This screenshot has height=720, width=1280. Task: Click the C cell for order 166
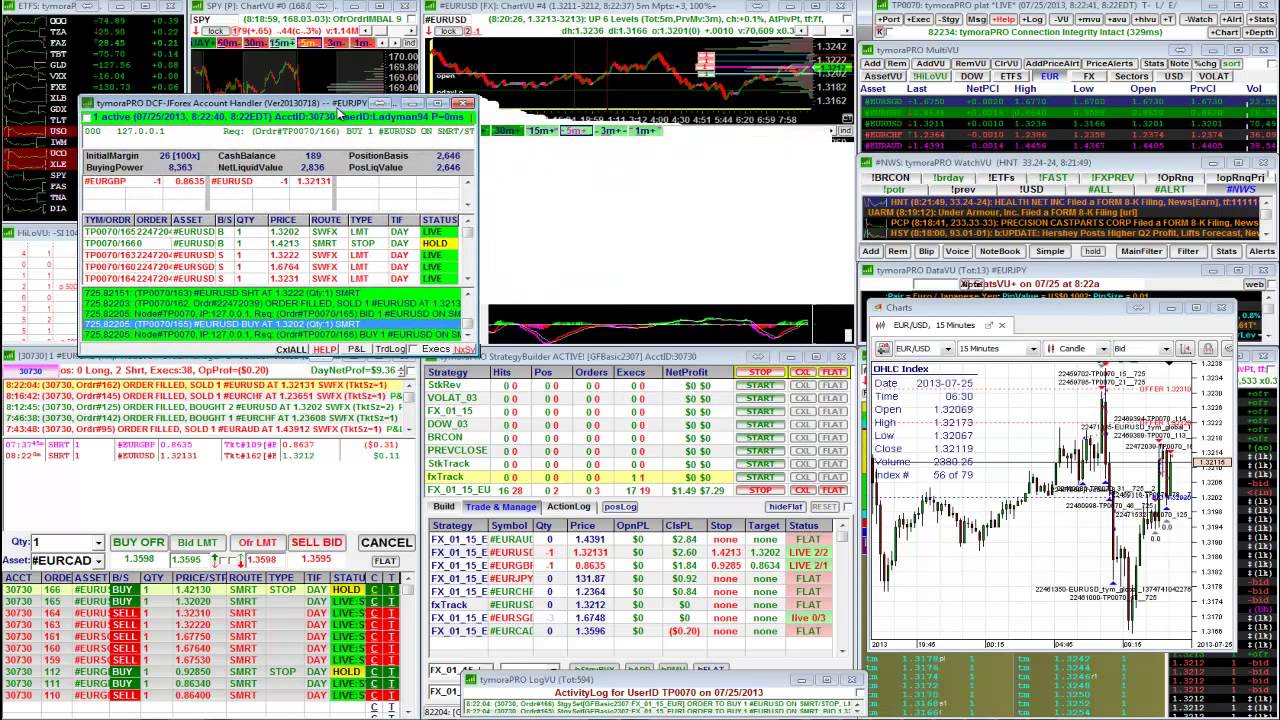click(374, 590)
